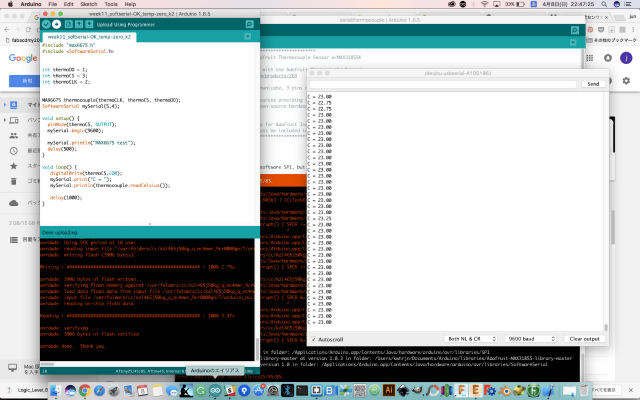Click the Trash icon in Dock
The image size is (640, 400).
(x=584, y=391)
